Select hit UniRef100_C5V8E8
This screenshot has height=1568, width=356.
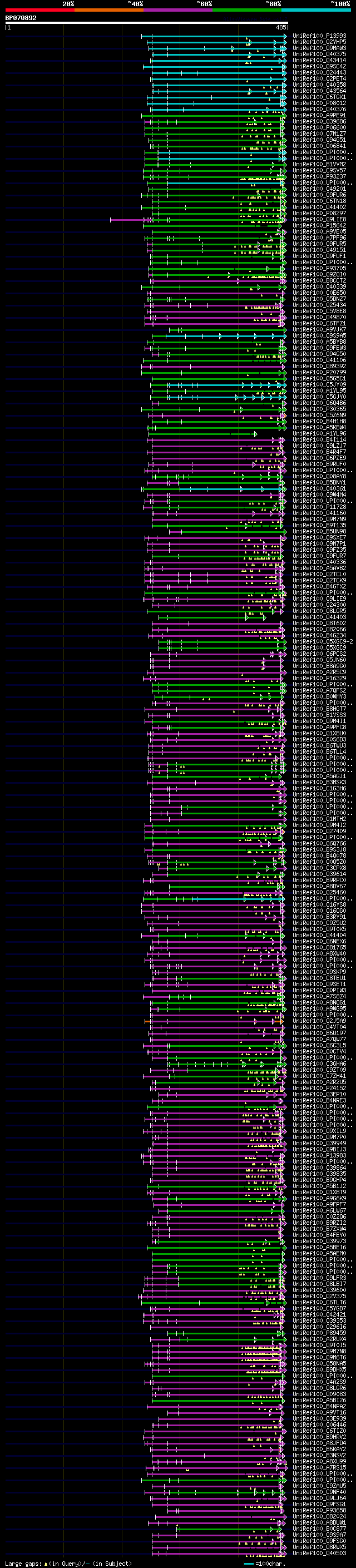[319, 311]
